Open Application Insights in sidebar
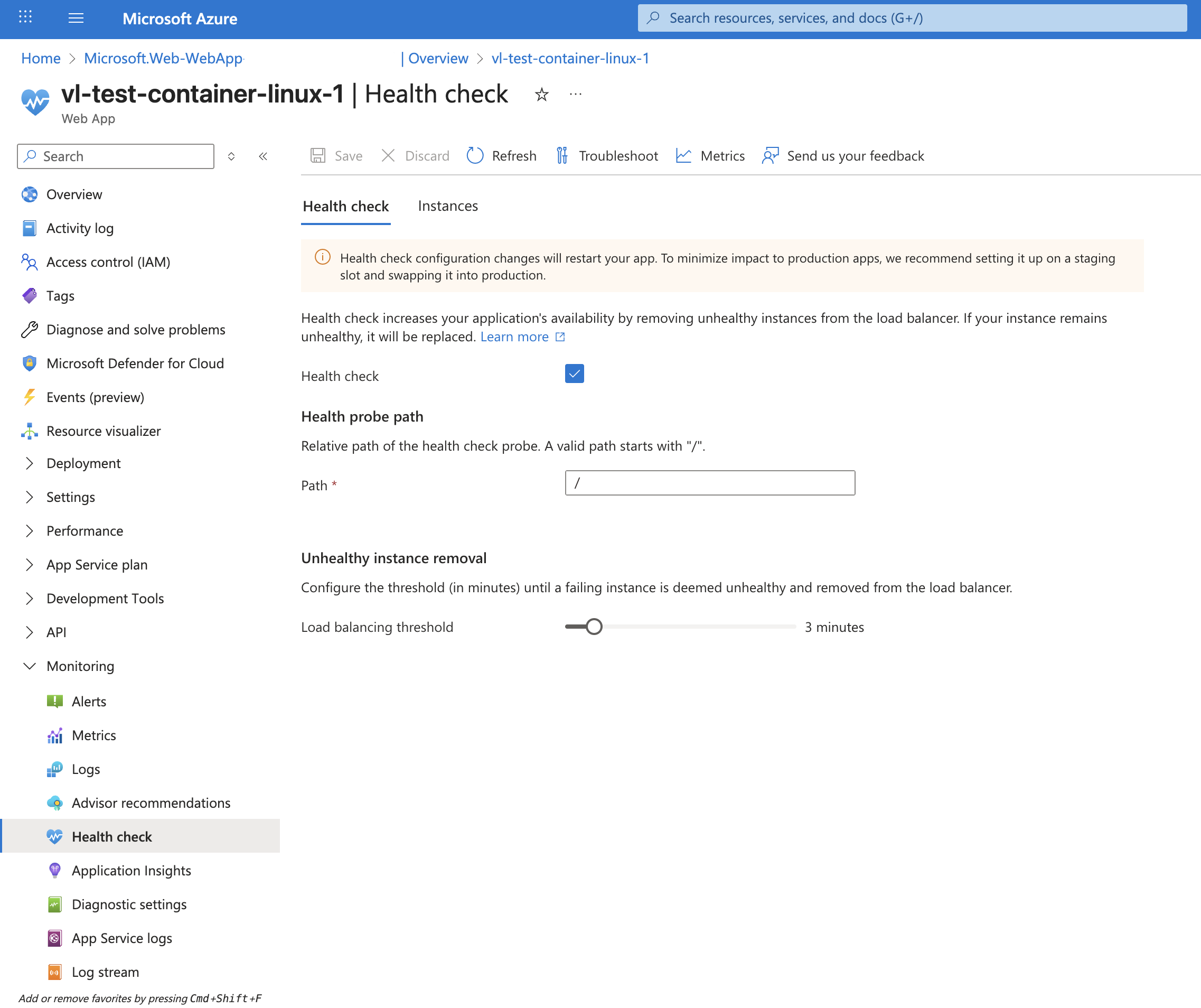1201x1008 pixels. tap(131, 870)
